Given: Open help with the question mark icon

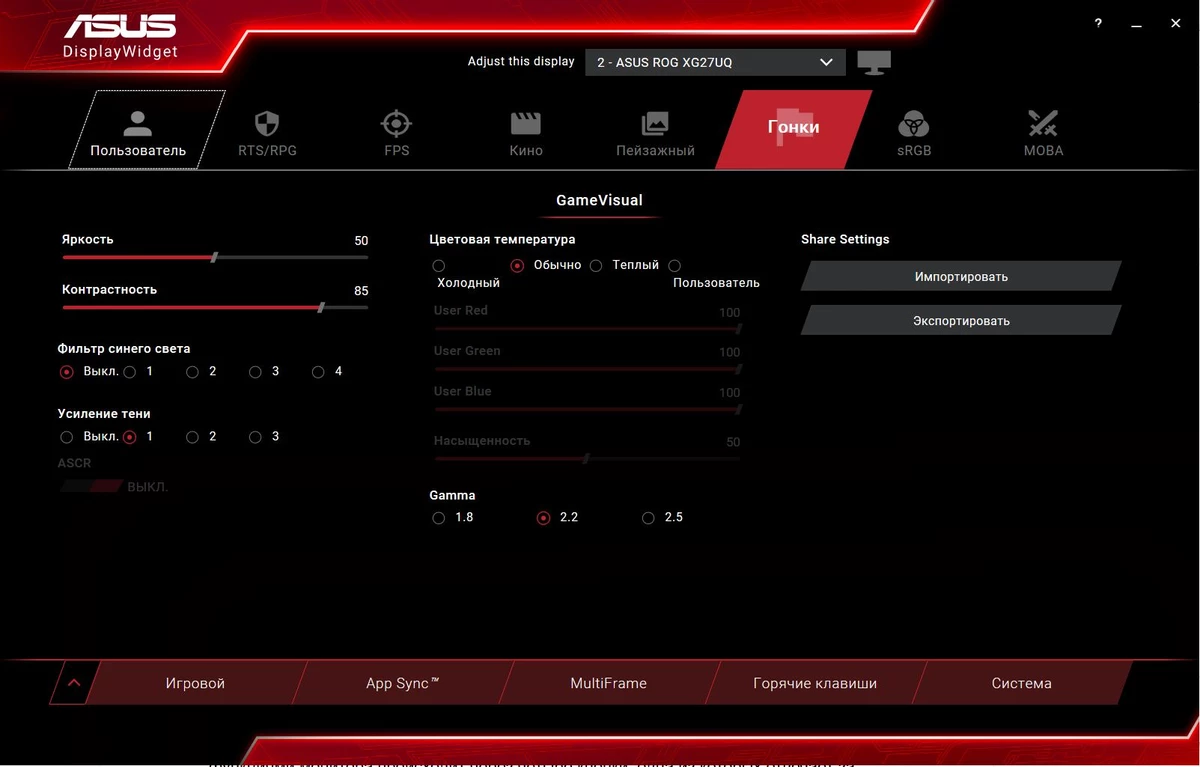Looking at the screenshot, I should [x=1098, y=23].
